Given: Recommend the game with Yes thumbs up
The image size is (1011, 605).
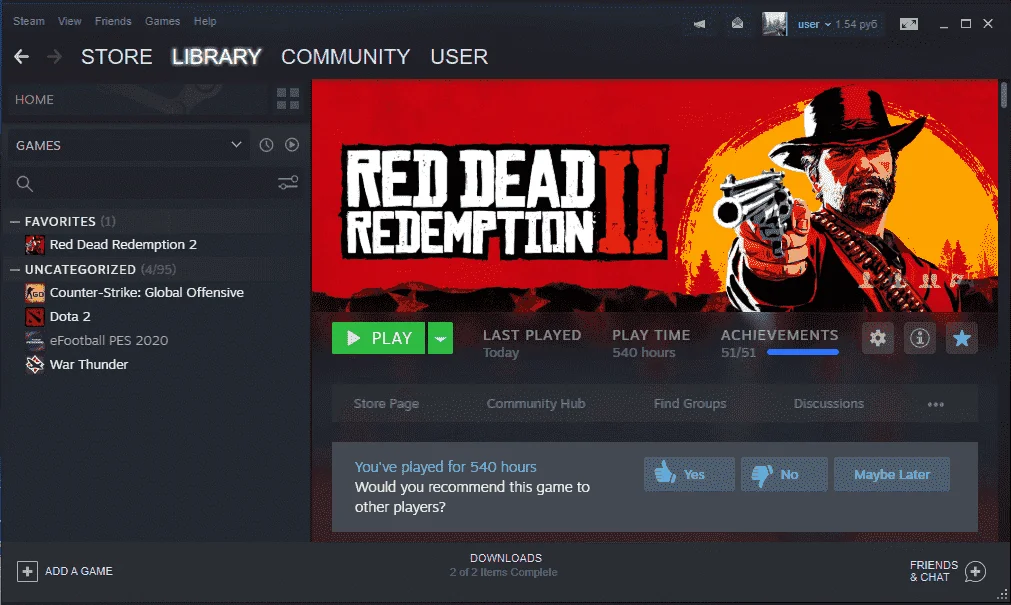Looking at the screenshot, I should point(689,474).
